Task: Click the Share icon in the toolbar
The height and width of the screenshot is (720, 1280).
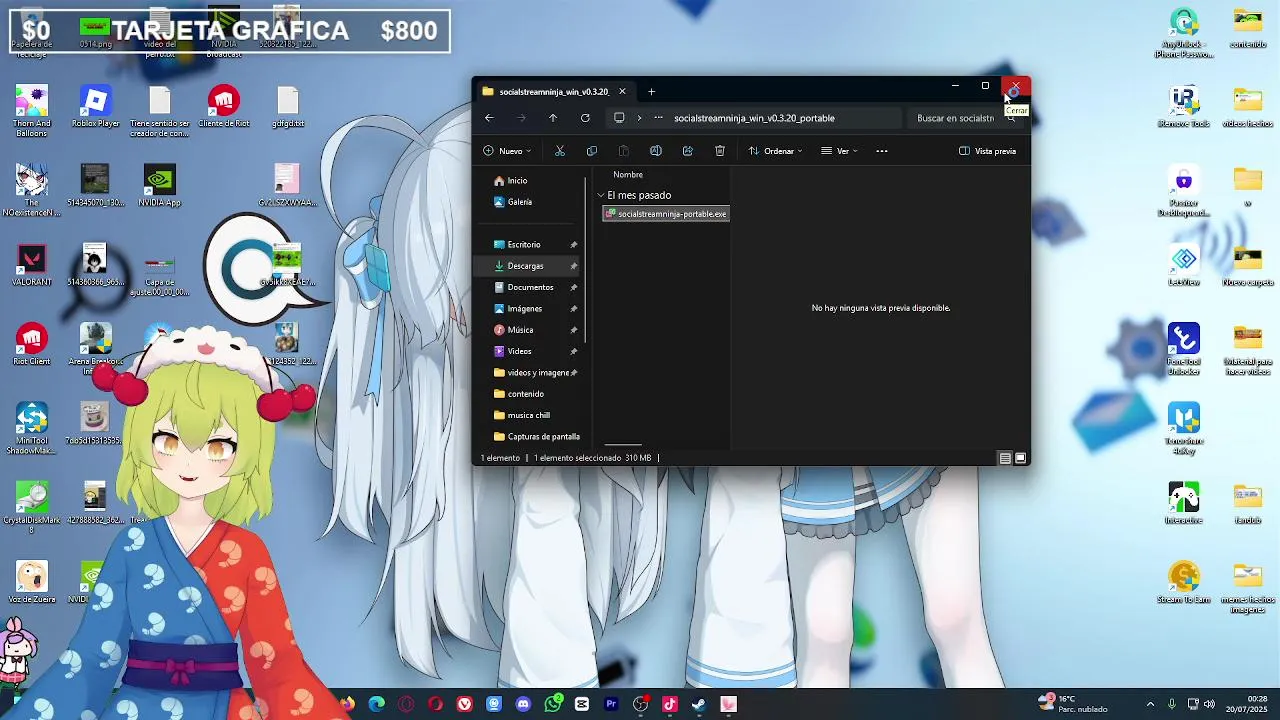Action: point(688,151)
